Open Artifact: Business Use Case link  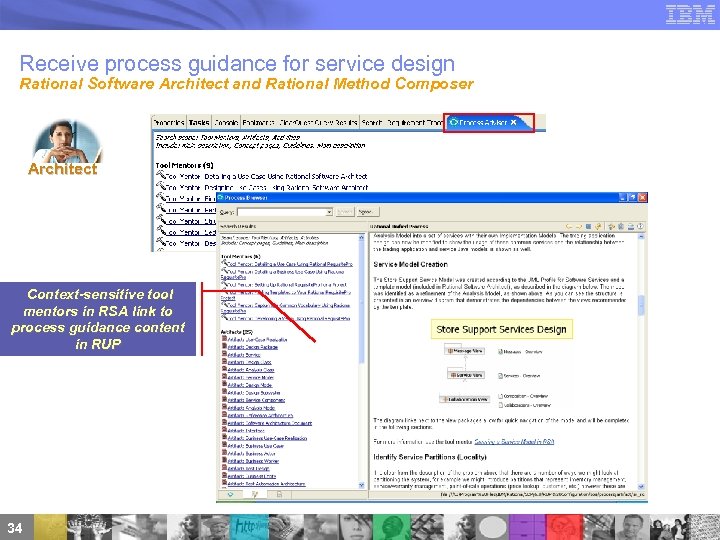[256, 446]
